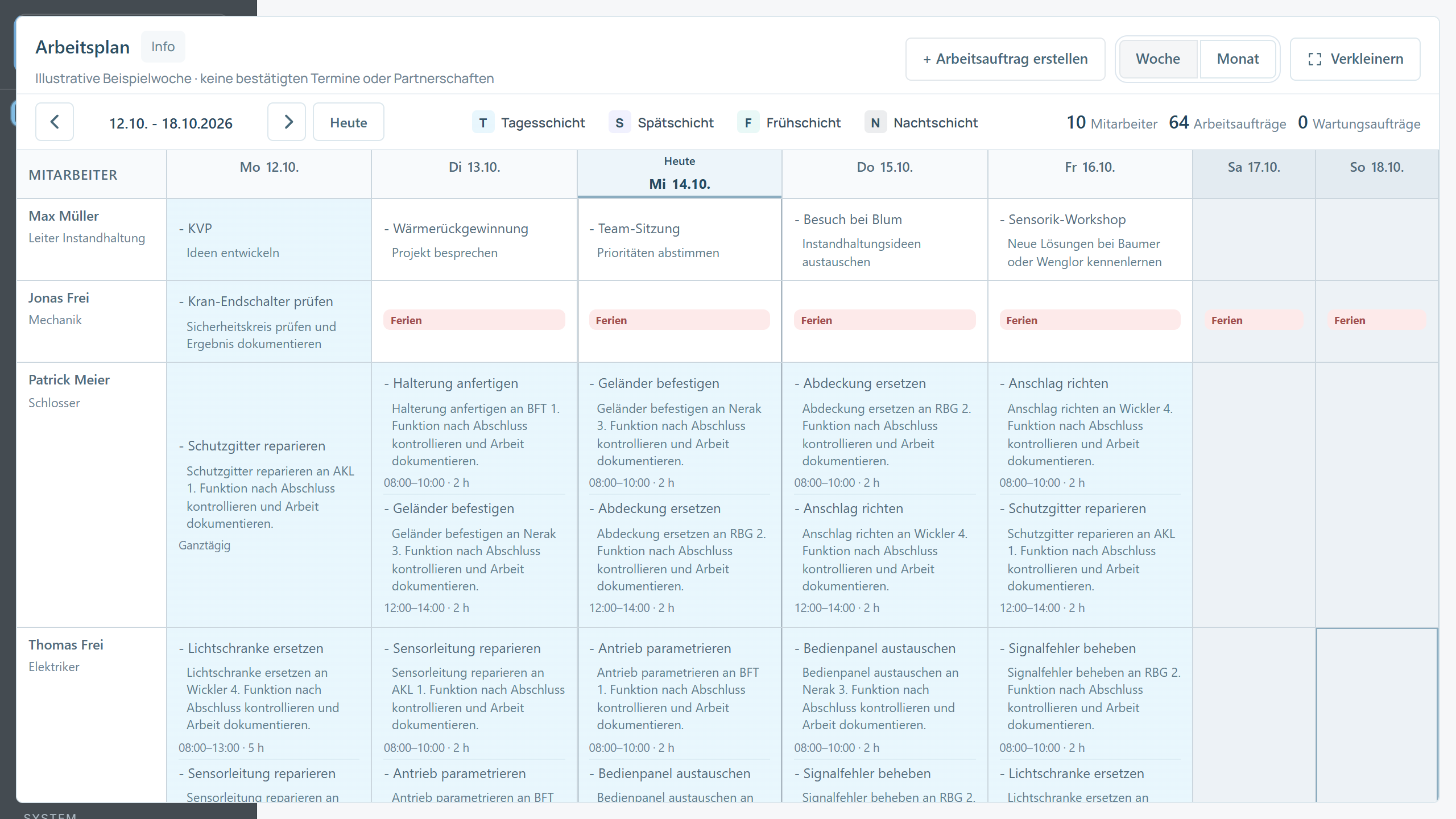Open Thomas Frei's Thursday Bedienpanel austauschen
Screen dimensions: 1456x819
885,698
